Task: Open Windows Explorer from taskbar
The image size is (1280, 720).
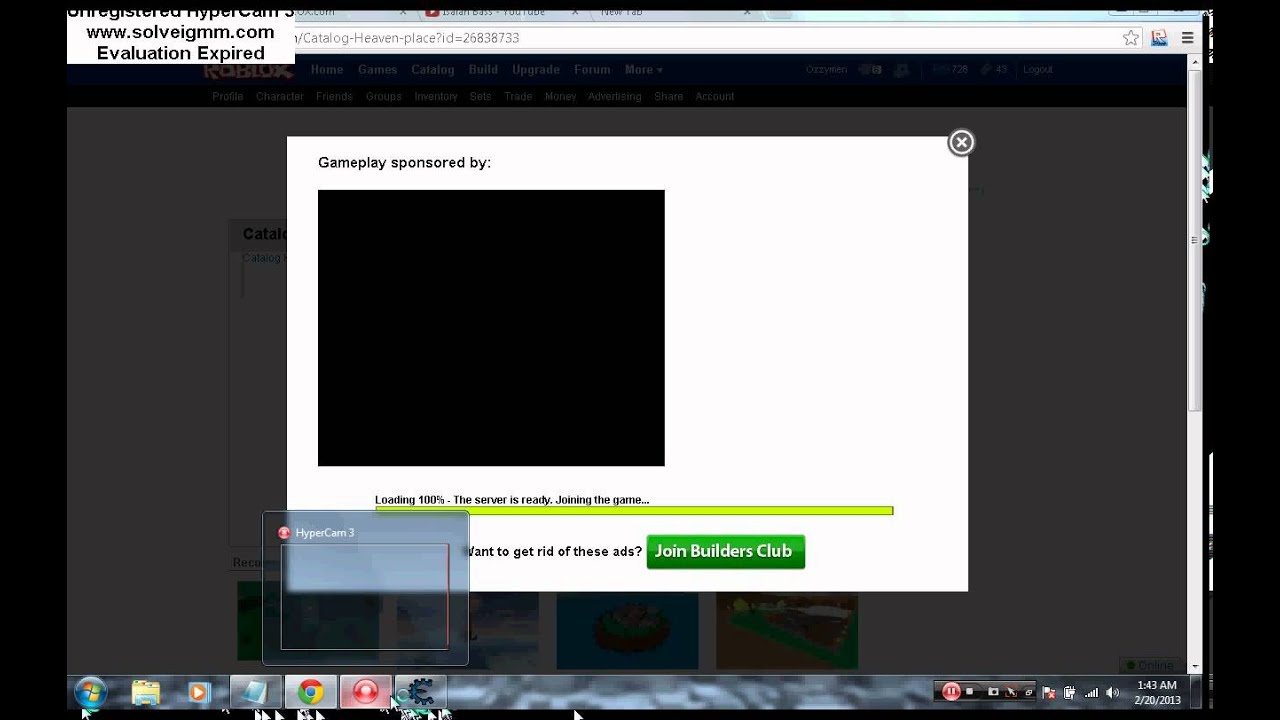Action: [x=146, y=692]
